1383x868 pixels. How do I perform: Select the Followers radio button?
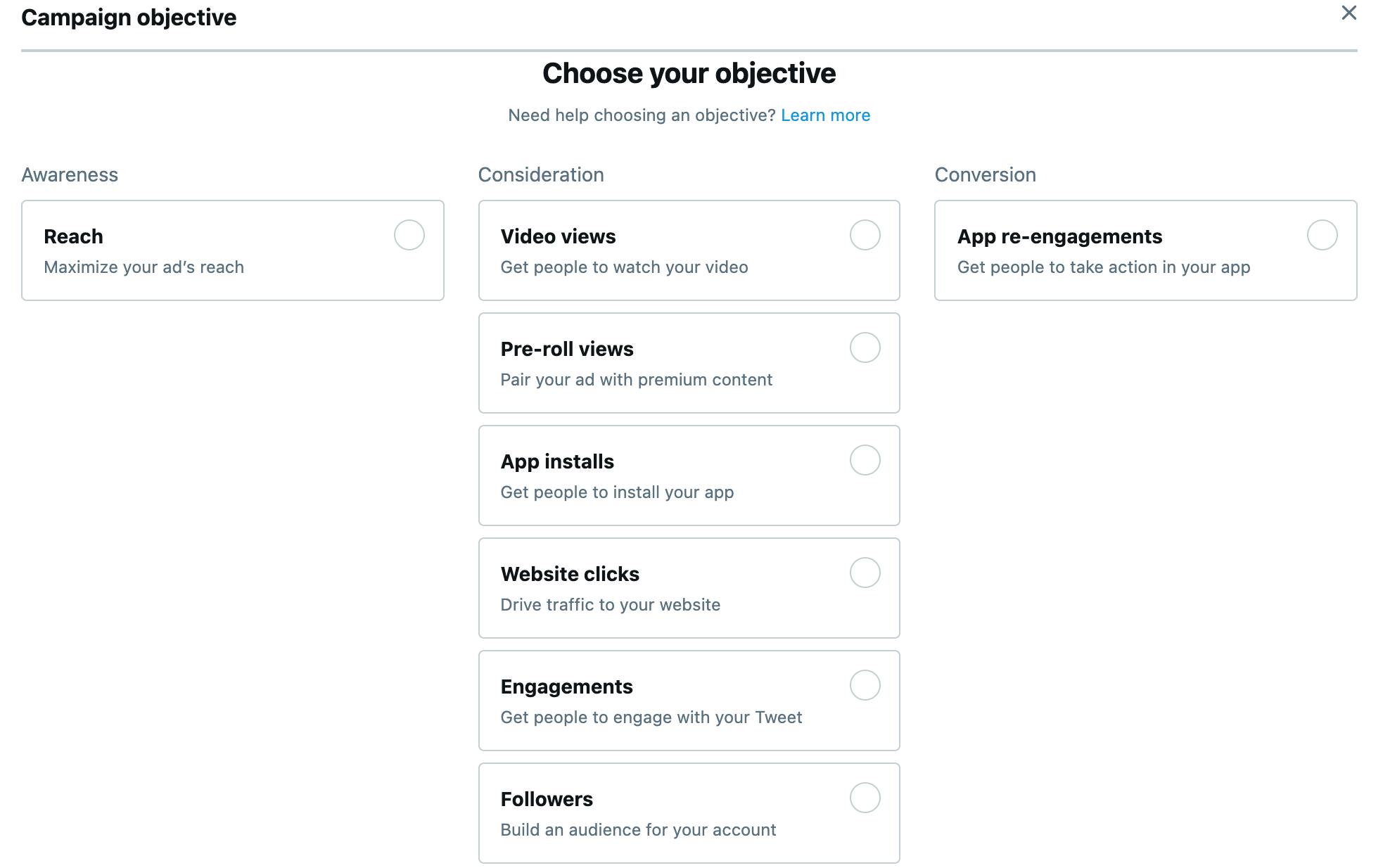point(865,798)
